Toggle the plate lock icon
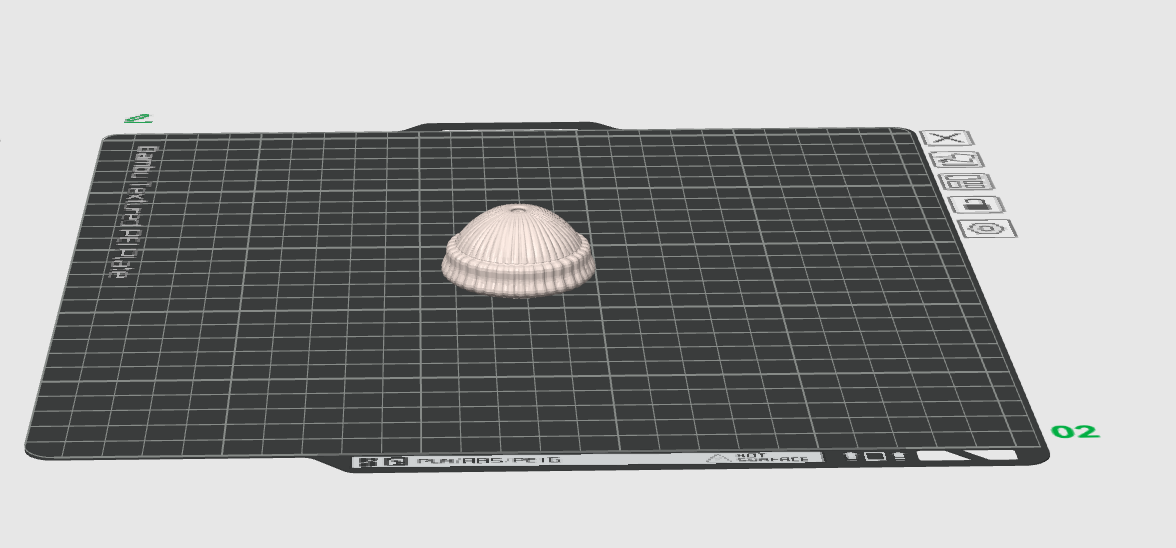This screenshot has width=1176, height=548. click(x=978, y=205)
